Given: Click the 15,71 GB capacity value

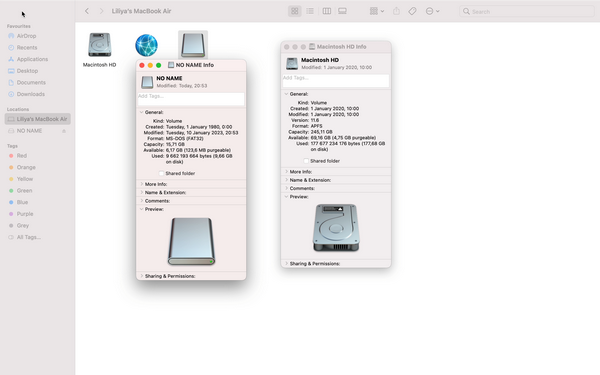Looking at the screenshot, I should (x=175, y=144).
